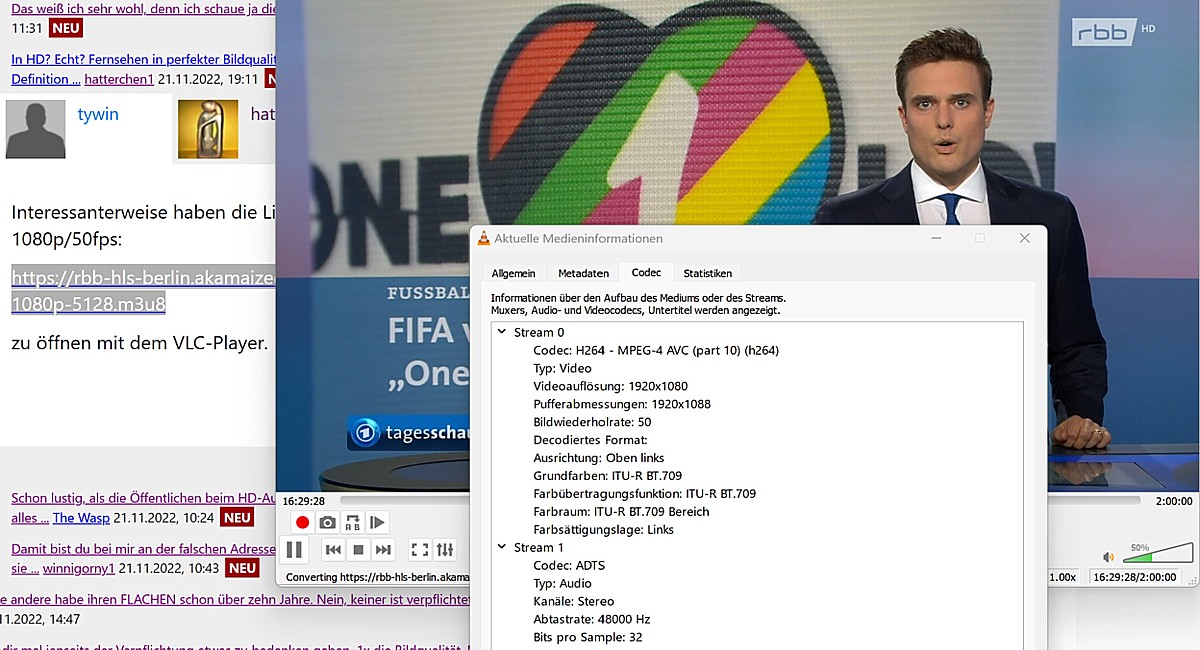The width and height of the screenshot is (1200, 650).
Task: Close the Aktuelle Medieninformationen dialog
Action: pos(1024,238)
